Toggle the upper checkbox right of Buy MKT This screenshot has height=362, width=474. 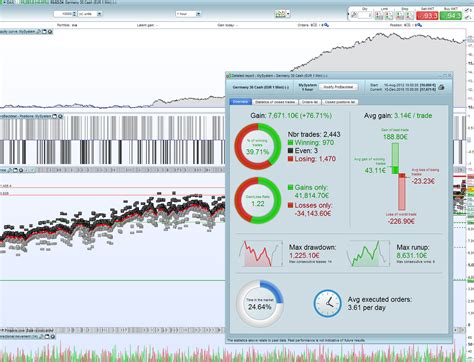click(466, 11)
